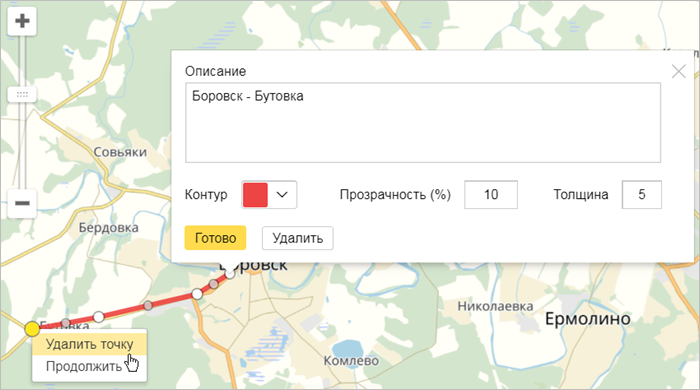Pick the red Контур color swatch
Image resolution: width=700 pixels, height=390 pixels.
coord(255,195)
